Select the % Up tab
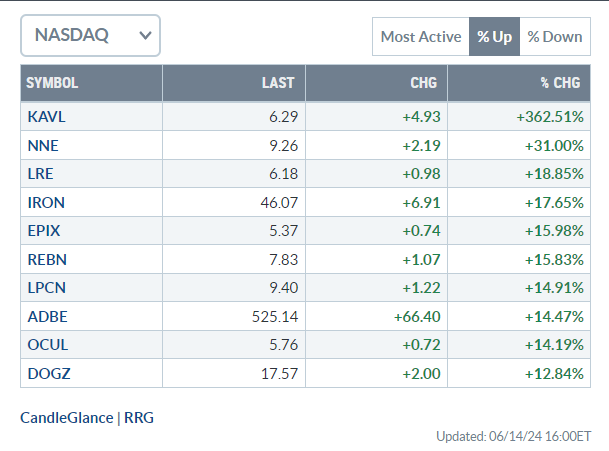The image size is (609, 451). [x=494, y=37]
